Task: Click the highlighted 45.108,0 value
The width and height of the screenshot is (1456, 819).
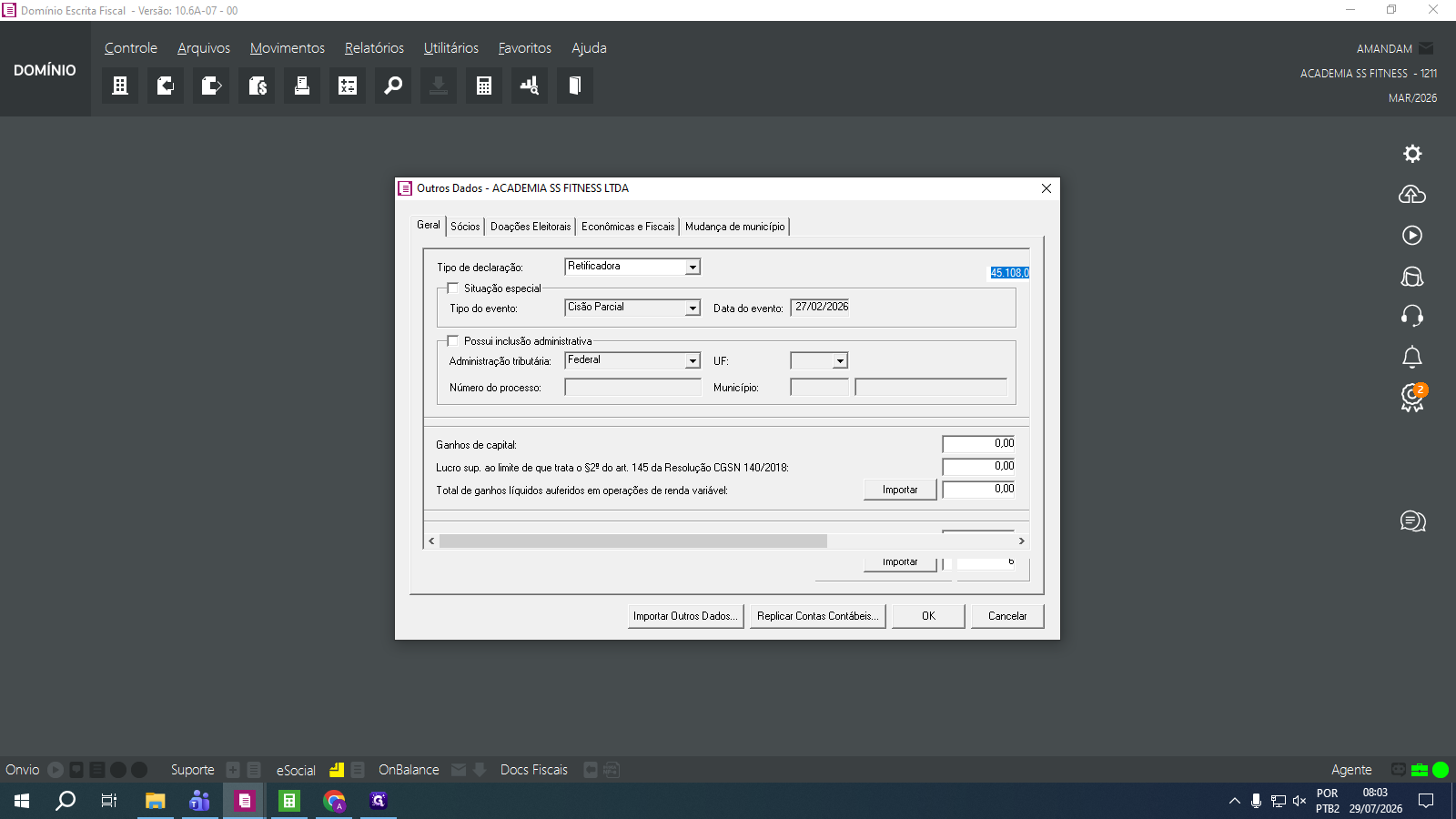Action: 1009,273
